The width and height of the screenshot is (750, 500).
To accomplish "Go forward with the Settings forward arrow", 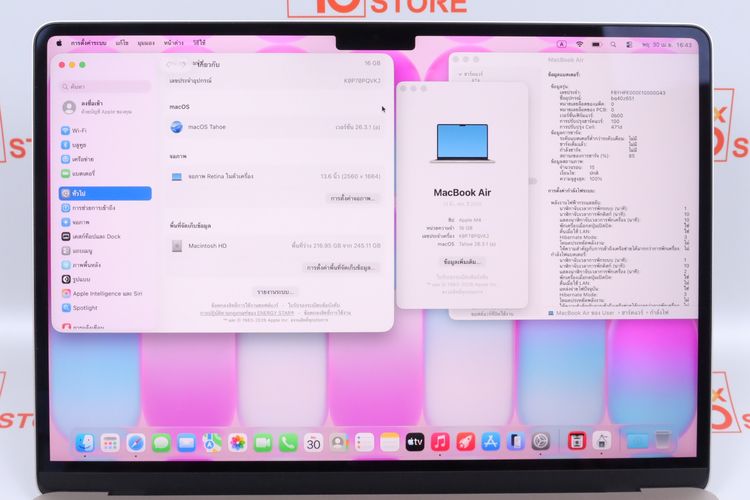I will pos(183,64).
